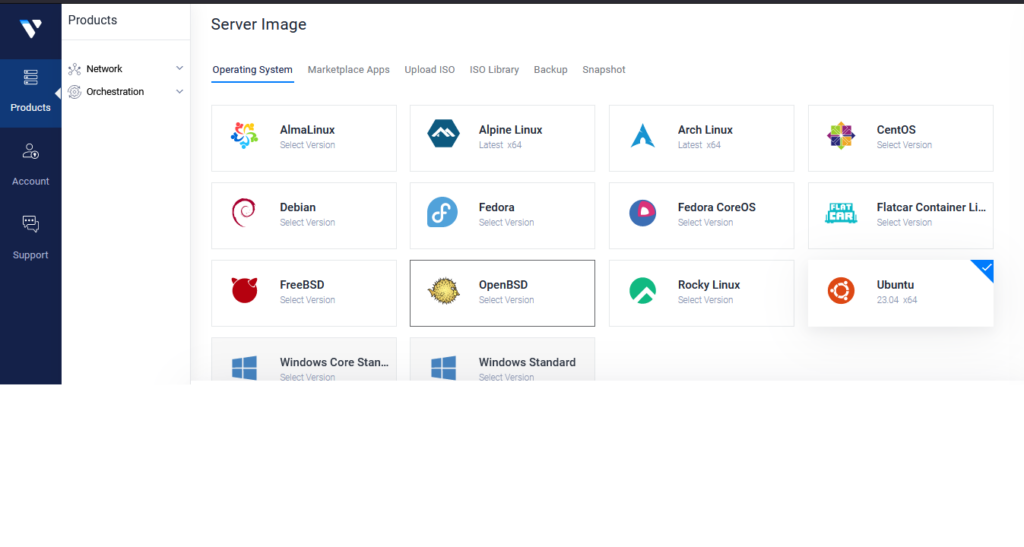
Task: Click the AlmaLinux logo icon
Action: pos(244,135)
